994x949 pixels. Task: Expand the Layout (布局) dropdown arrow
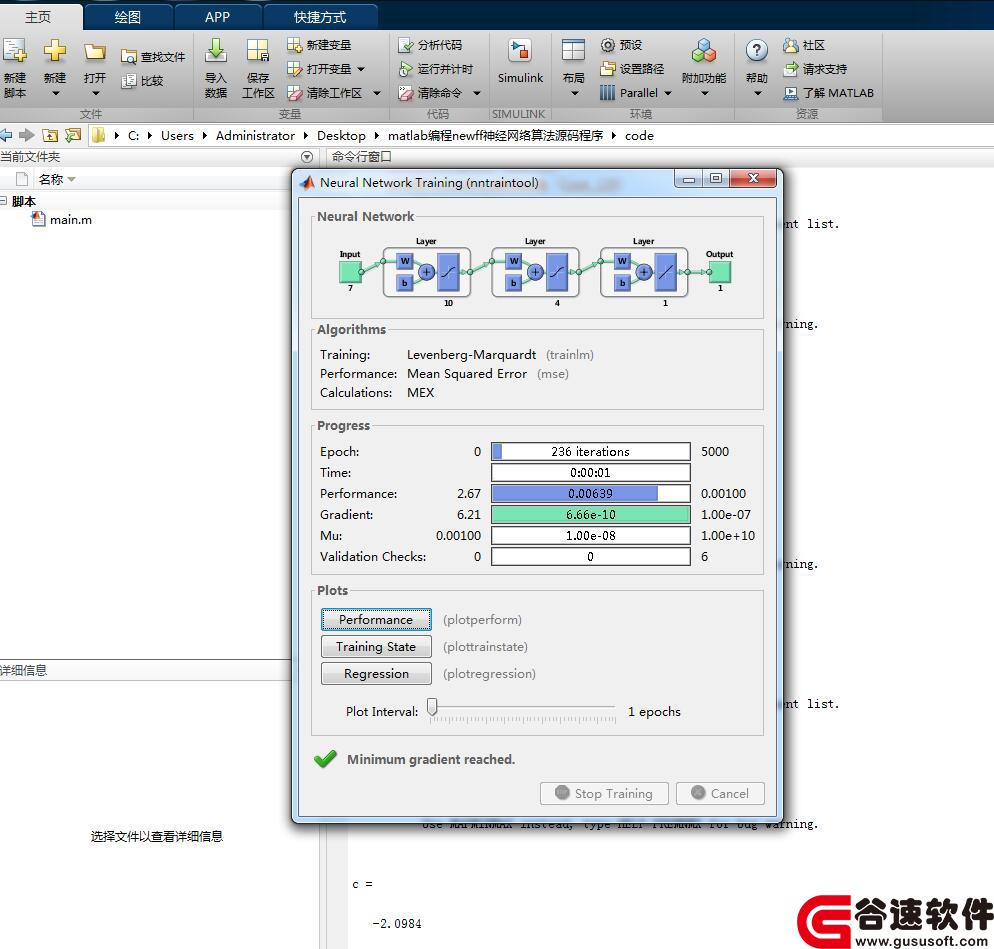(x=574, y=94)
